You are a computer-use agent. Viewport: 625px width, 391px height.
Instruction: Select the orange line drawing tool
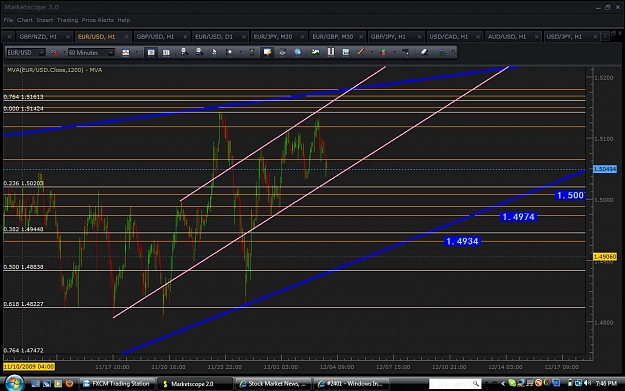click(361, 52)
